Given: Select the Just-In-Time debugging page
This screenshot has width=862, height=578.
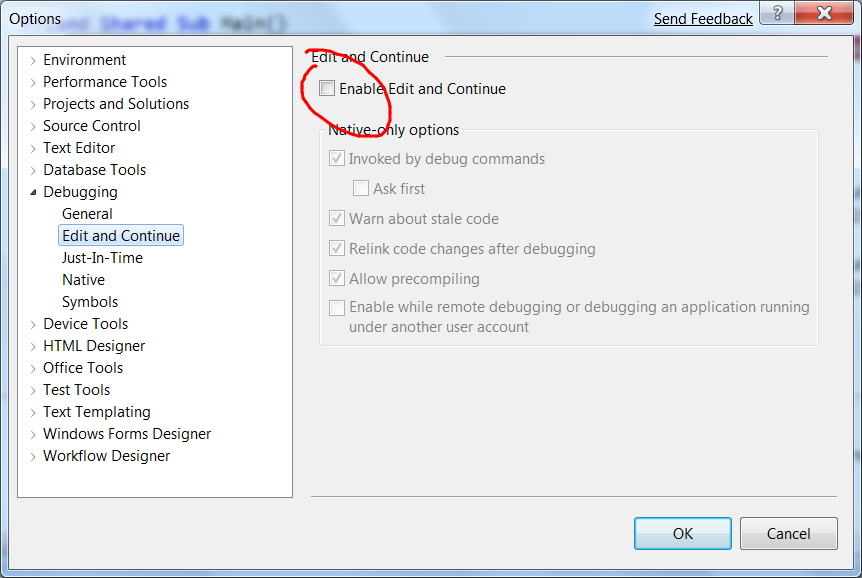Looking at the screenshot, I should (102, 258).
